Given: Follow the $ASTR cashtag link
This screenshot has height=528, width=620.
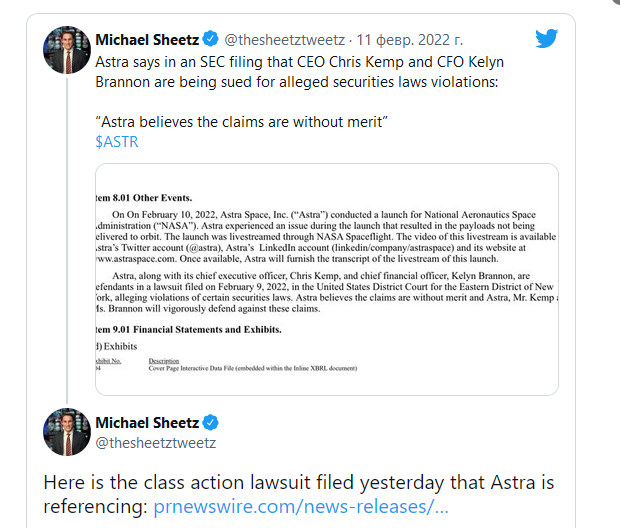Looking at the screenshot, I should 117,141.
